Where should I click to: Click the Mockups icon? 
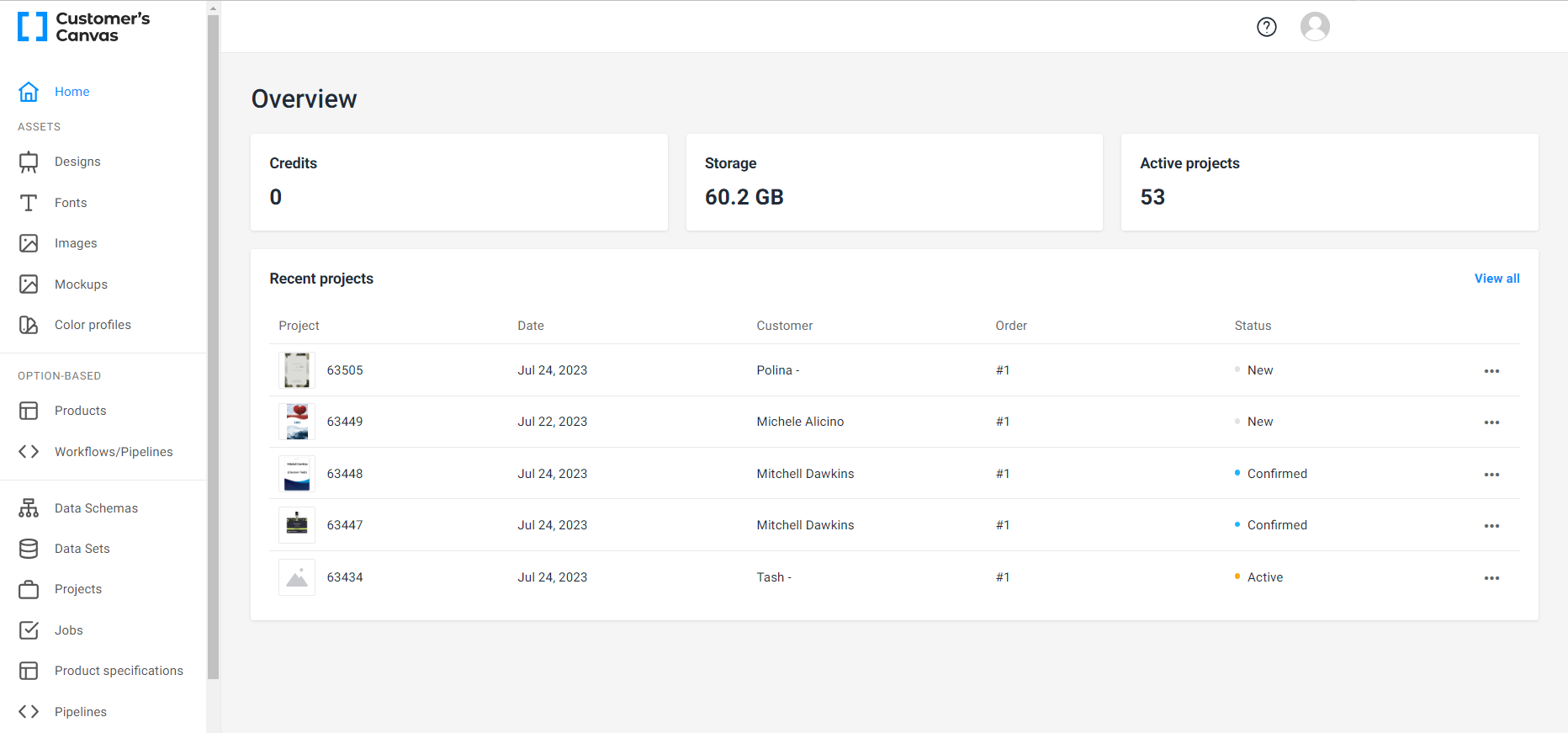(29, 284)
